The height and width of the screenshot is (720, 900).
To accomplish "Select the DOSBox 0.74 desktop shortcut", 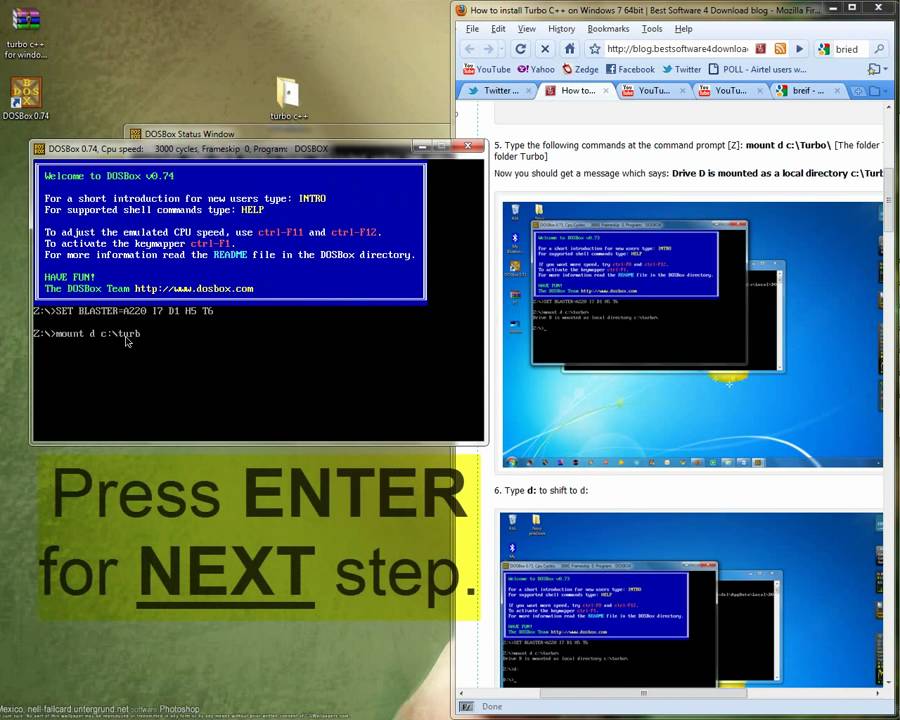I will click(26, 98).
